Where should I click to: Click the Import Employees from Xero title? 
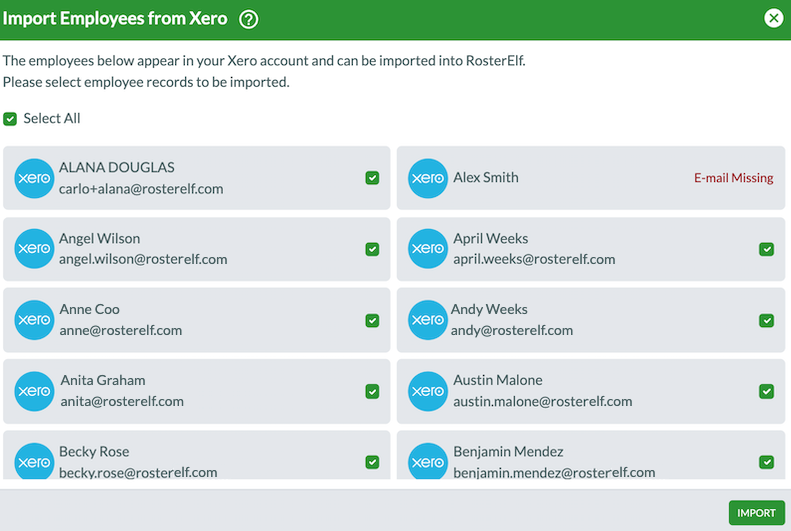[115, 19]
